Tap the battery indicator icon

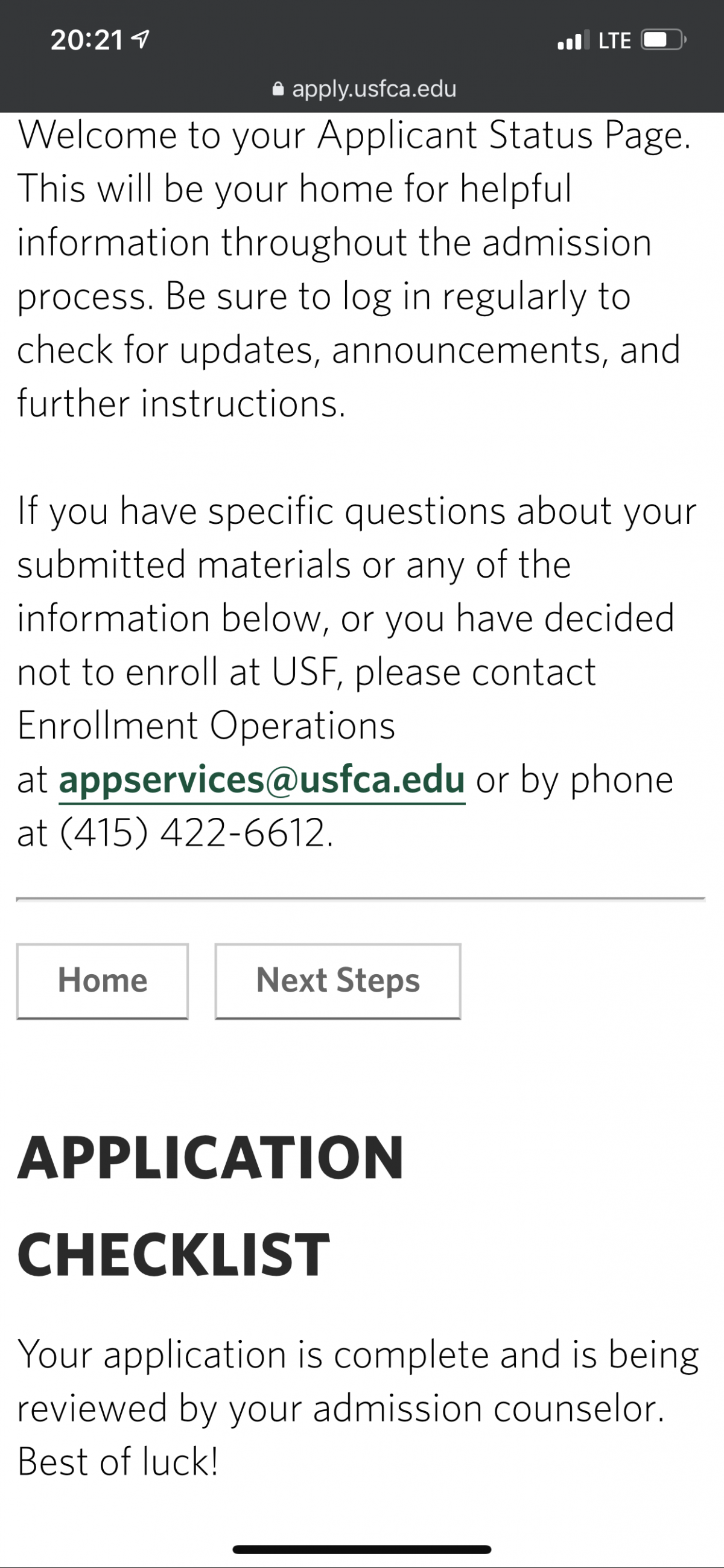pyautogui.click(x=664, y=40)
